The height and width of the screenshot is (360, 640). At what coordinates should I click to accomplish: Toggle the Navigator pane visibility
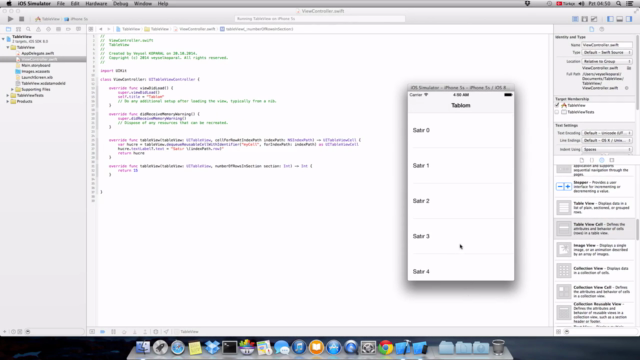610,19
